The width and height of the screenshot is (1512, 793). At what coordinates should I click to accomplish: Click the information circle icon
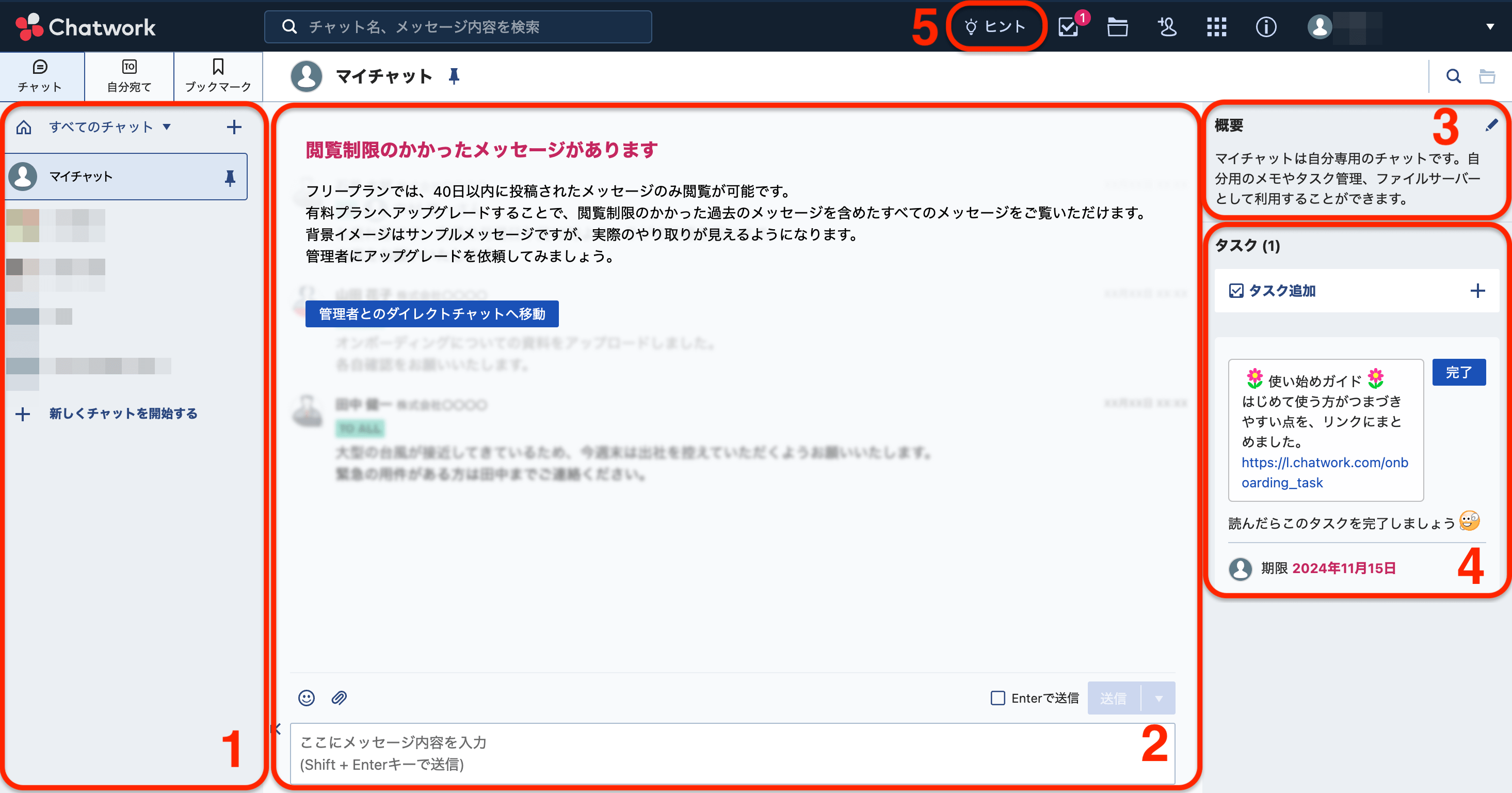(x=1266, y=27)
